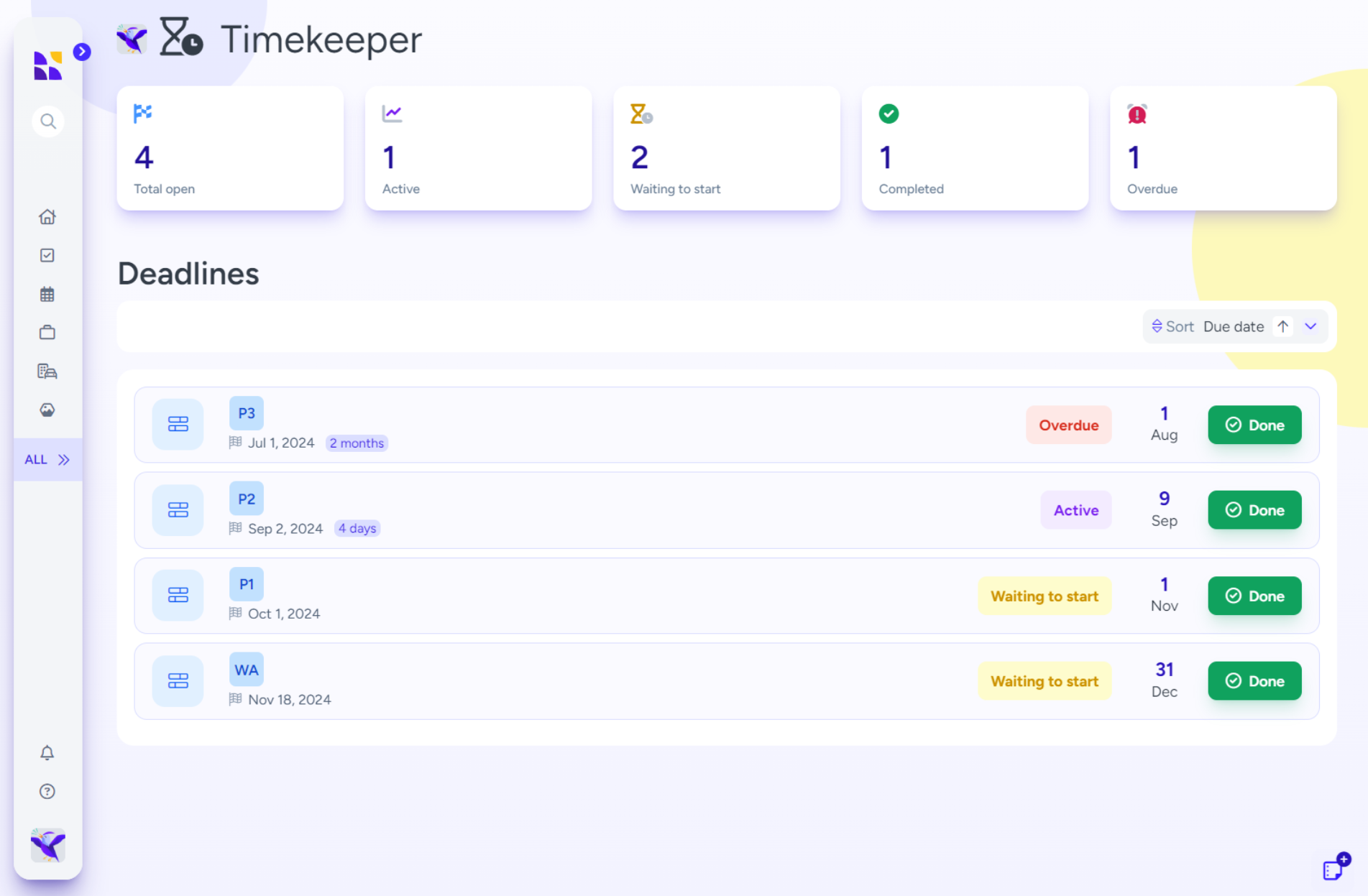Open the help question mark icon

(x=47, y=791)
